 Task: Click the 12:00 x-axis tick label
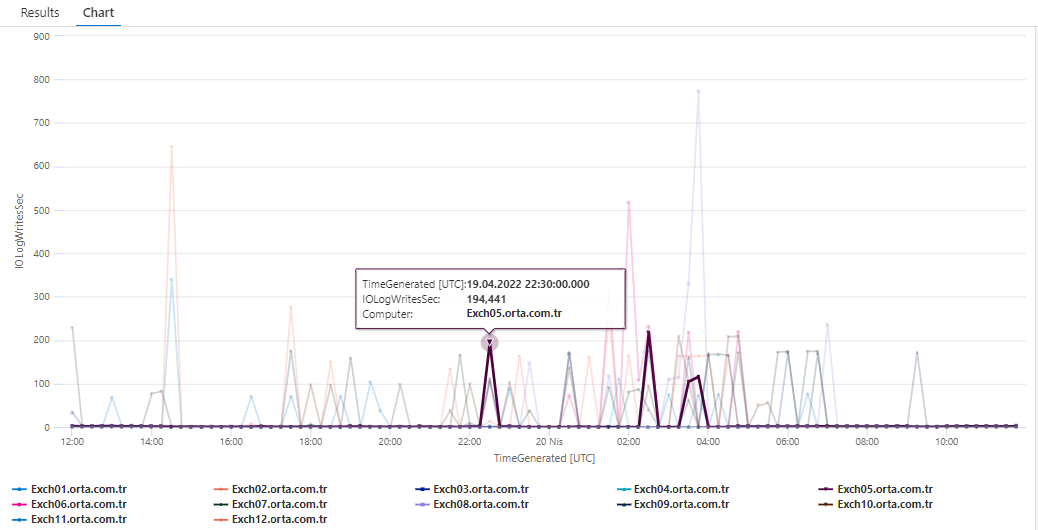(72, 441)
